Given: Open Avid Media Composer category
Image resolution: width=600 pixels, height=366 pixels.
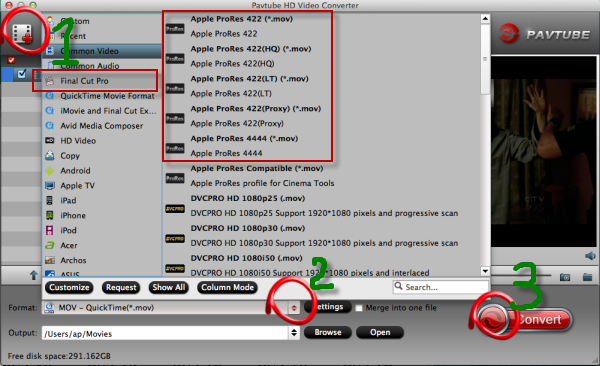Looking at the screenshot, I should (x=102, y=126).
